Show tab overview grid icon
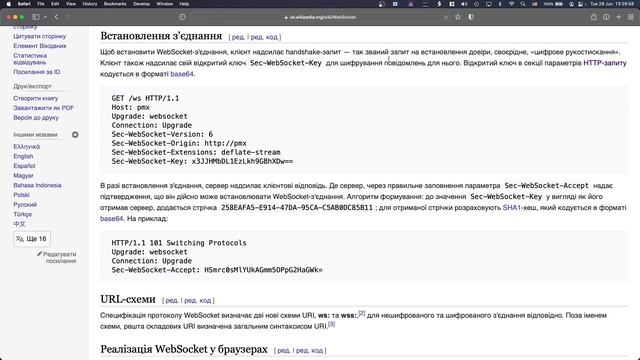 tap(631, 17)
